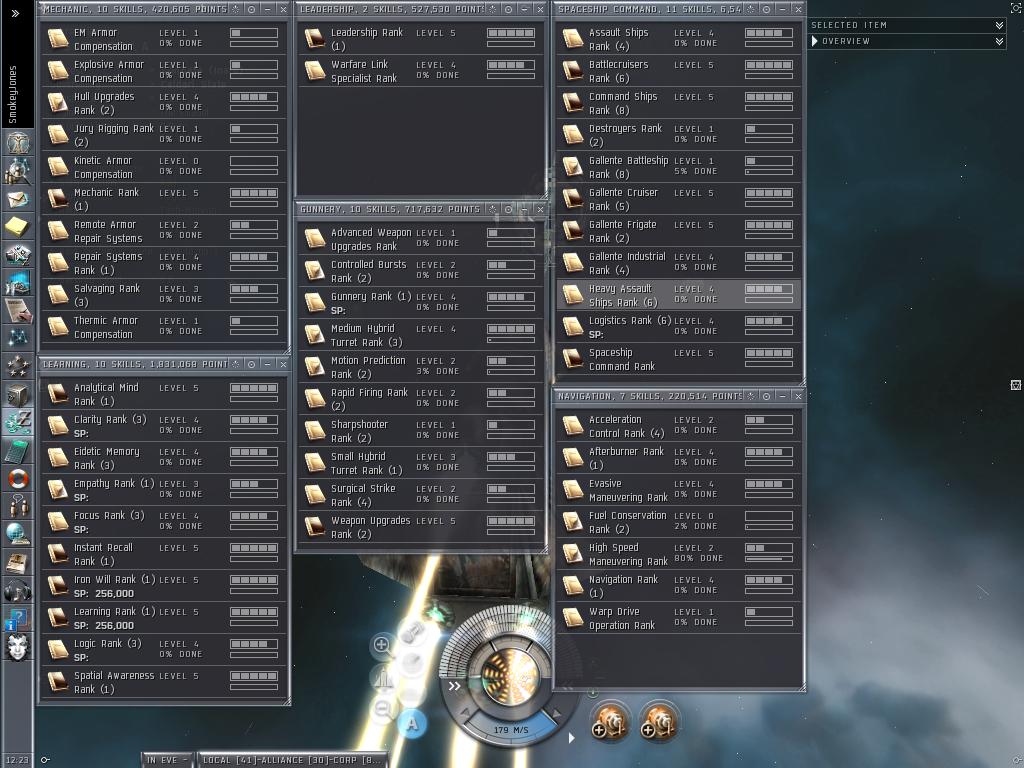Minimize the Learning skills window

(267, 364)
